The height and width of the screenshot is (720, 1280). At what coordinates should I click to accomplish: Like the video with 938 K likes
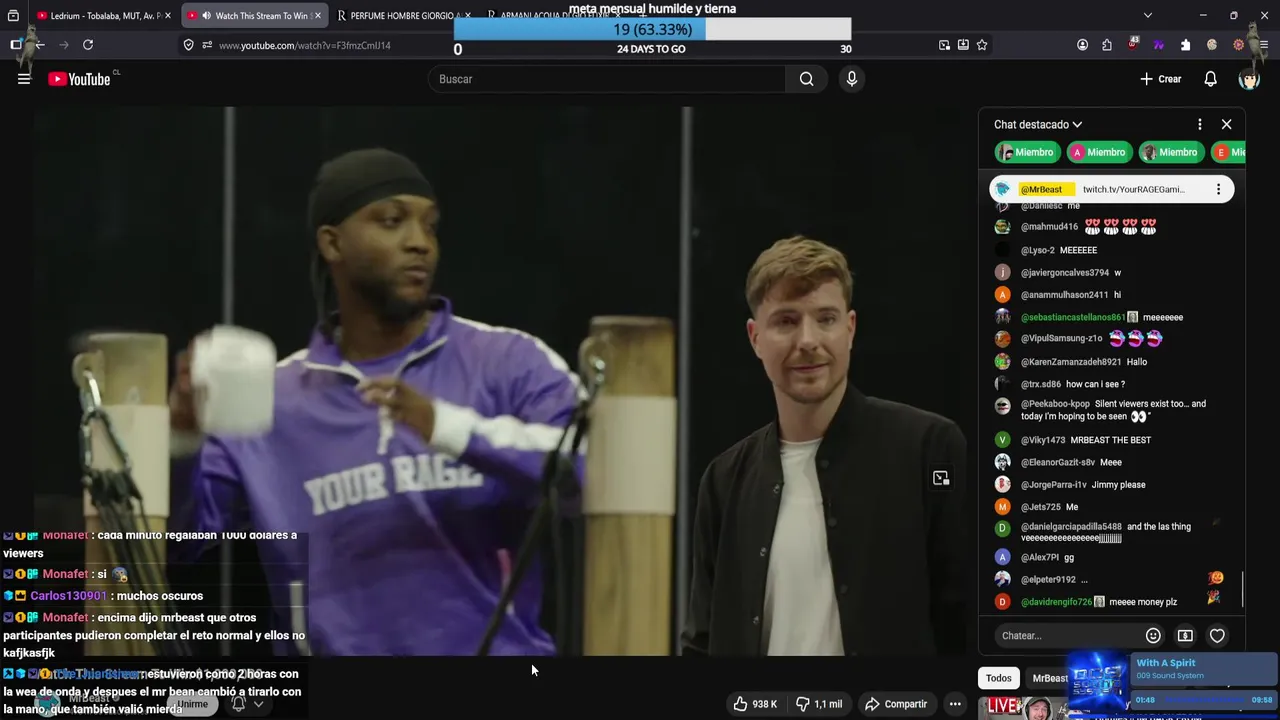(x=754, y=704)
